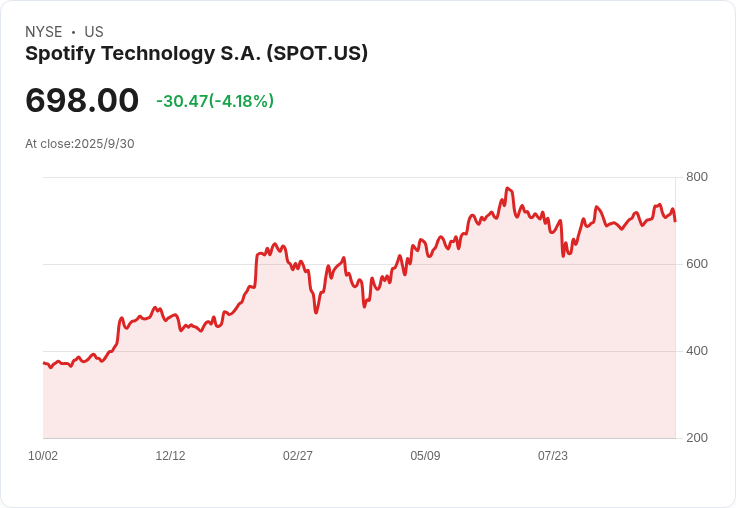
Task: Click the rightmost end of the price line
Action: [x=675, y=220]
